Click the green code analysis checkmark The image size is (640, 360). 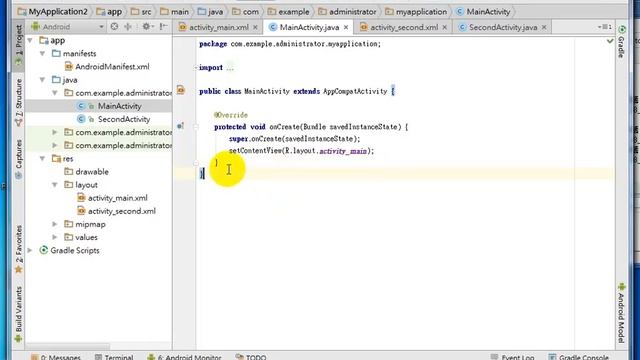(x=610, y=41)
